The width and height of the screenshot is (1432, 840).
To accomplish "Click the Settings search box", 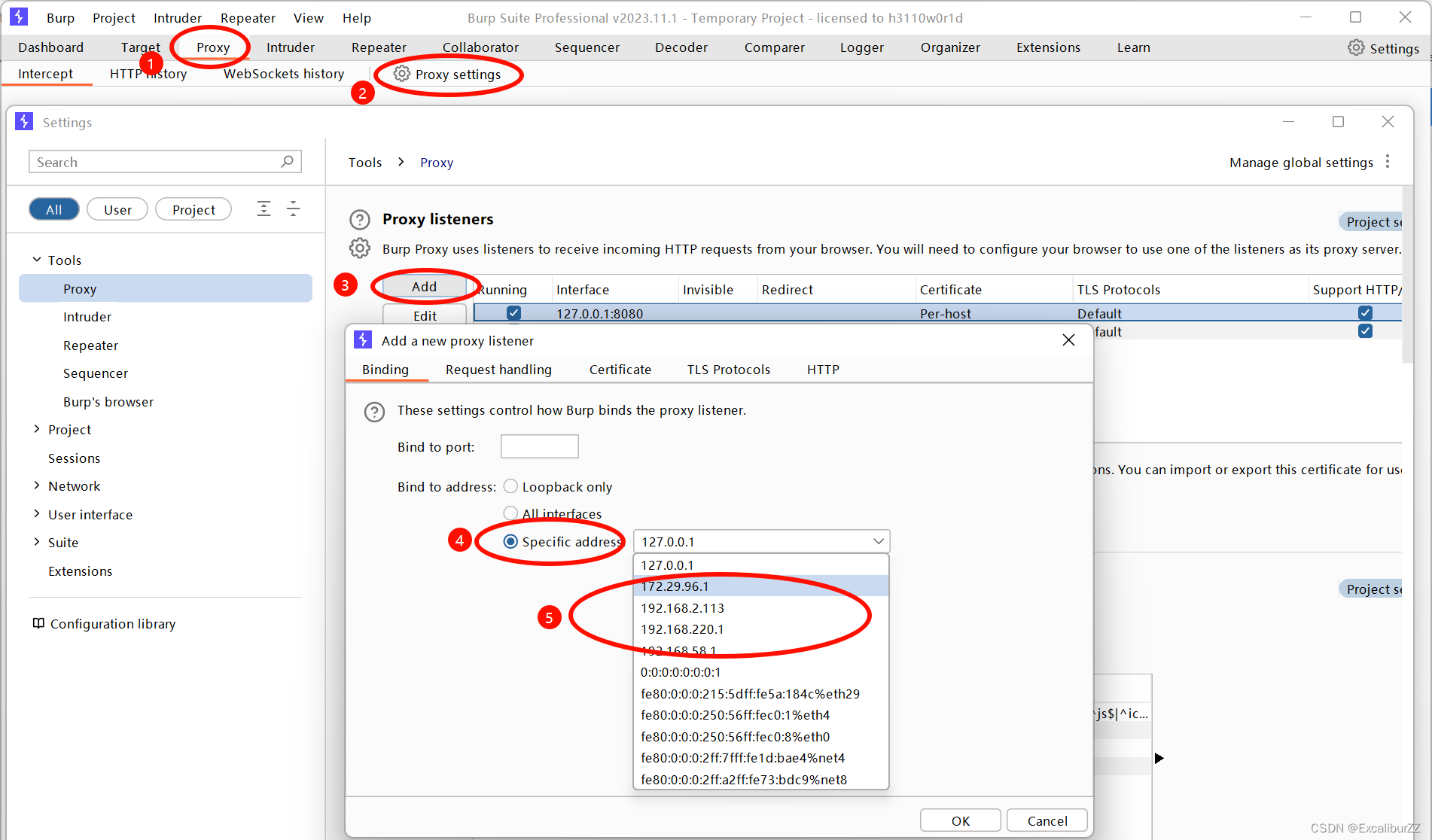I will [165, 162].
